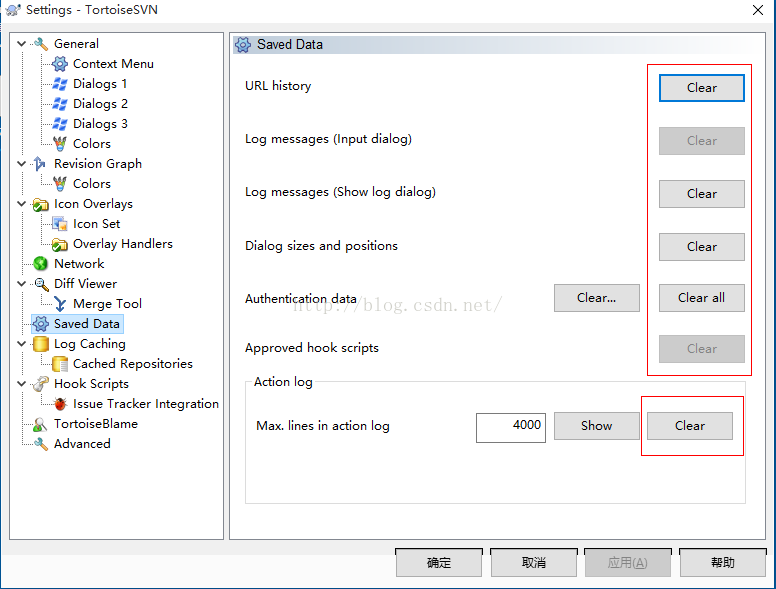Screen dimensions: 776x589
Task: Clear the URL history
Action: (701, 88)
